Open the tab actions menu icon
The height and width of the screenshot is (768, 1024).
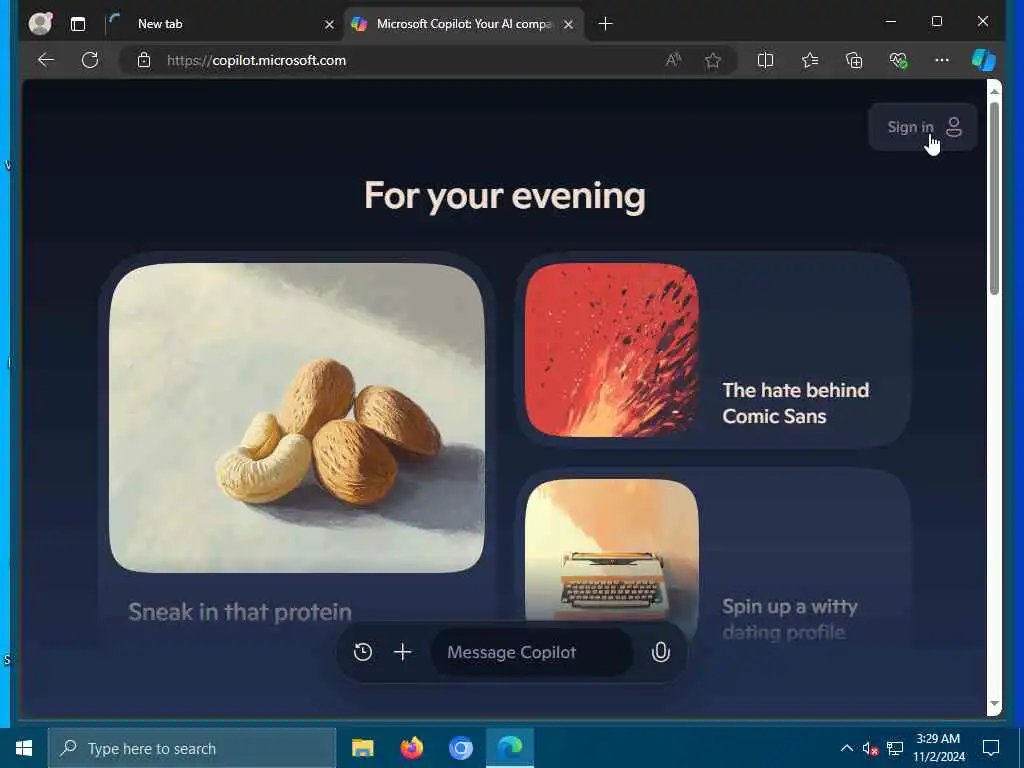point(78,24)
